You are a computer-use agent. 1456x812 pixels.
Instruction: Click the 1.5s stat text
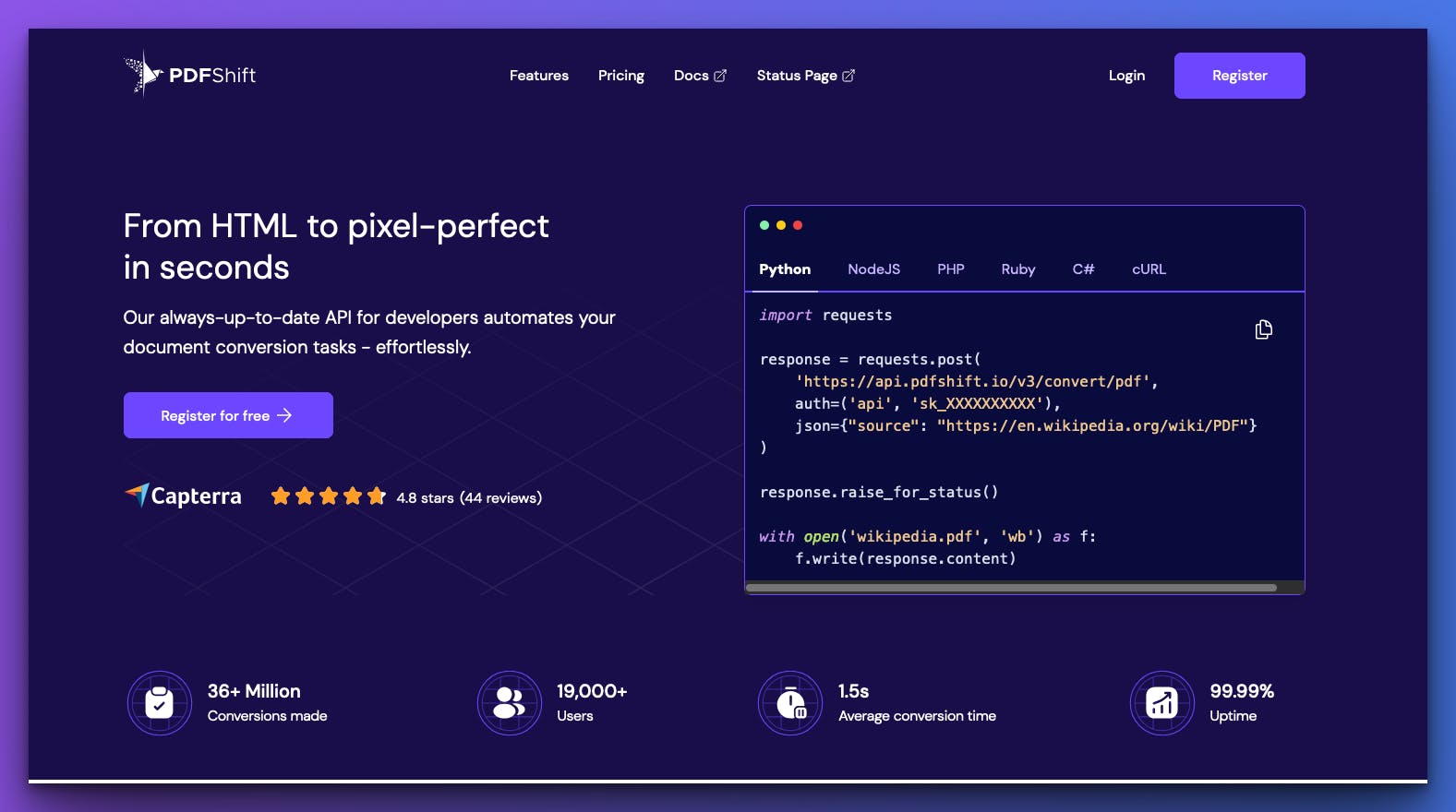[x=854, y=691]
